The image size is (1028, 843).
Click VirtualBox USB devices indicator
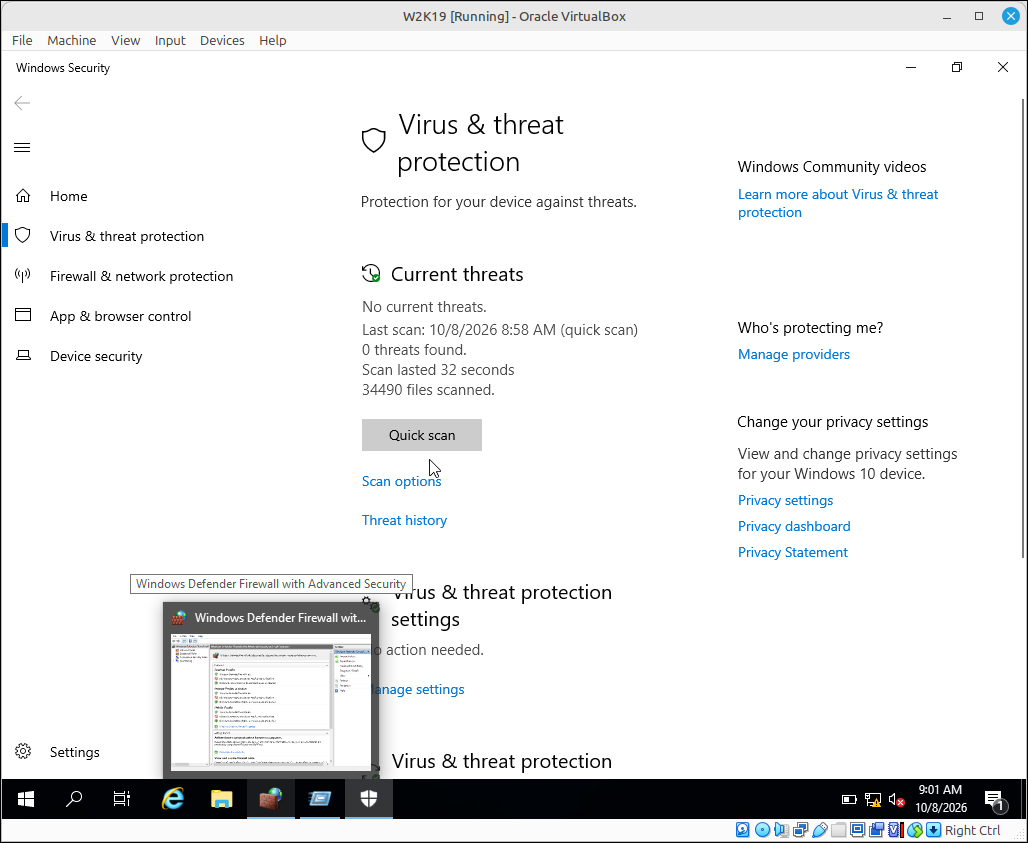coord(820,831)
